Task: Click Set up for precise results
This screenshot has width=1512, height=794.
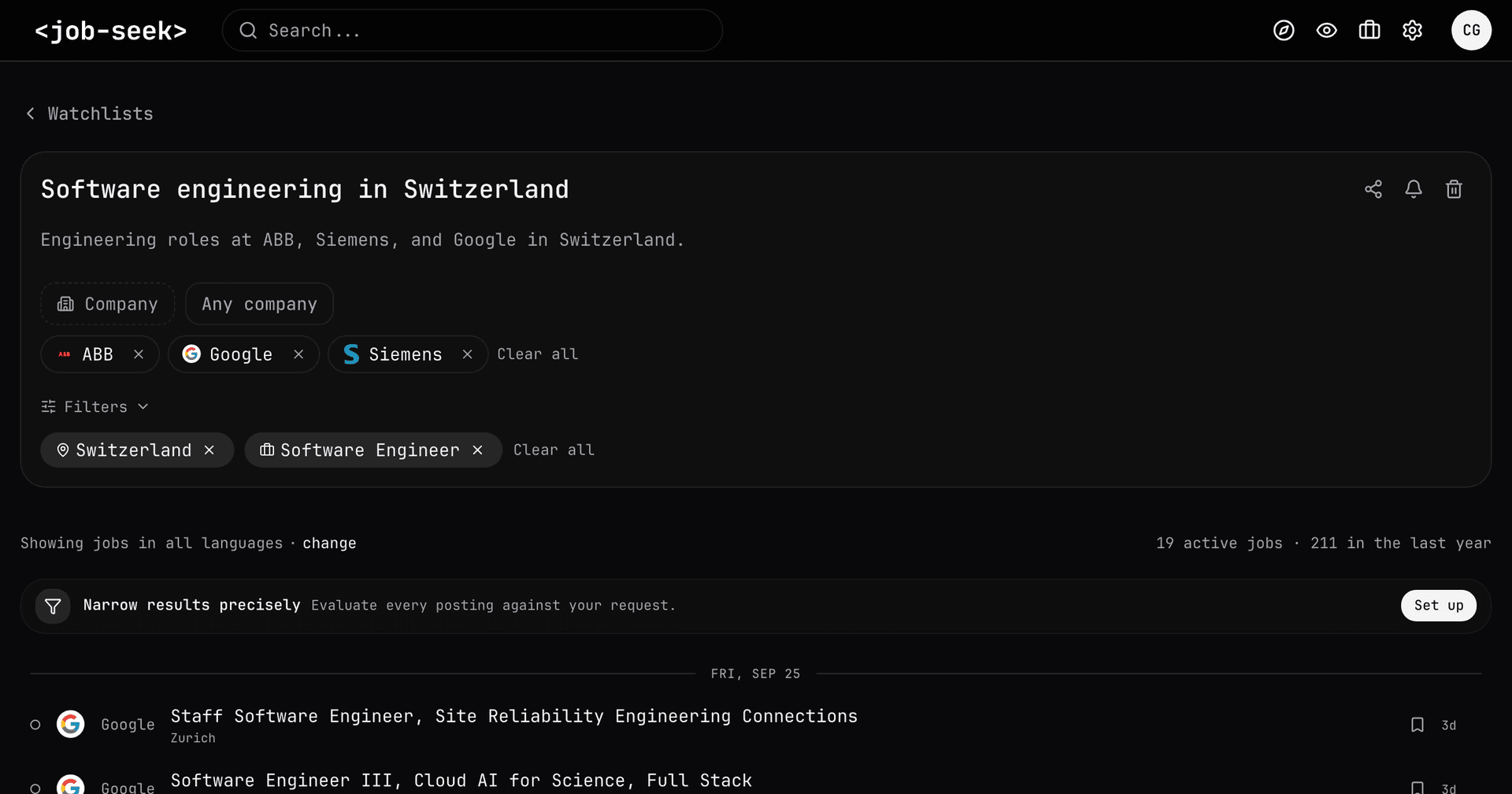Action: 1438,605
